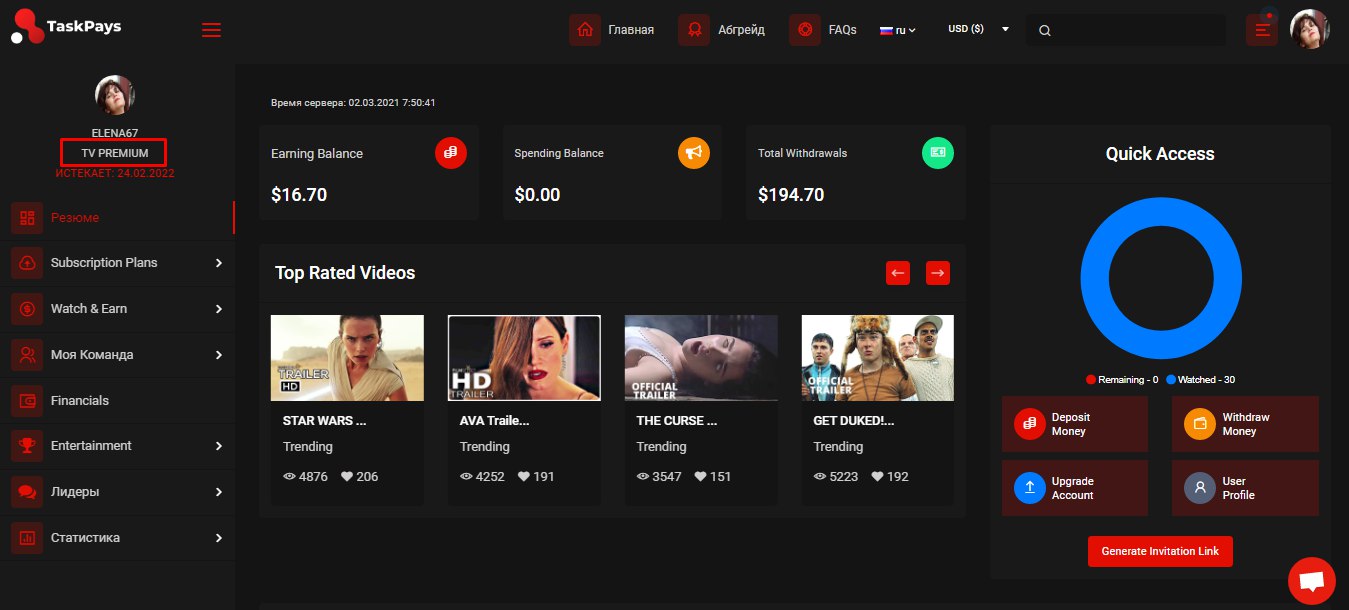Click the Резюме dashboard icon
The width and height of the screenshot is (1349, 610).
(x=27, y=217)
